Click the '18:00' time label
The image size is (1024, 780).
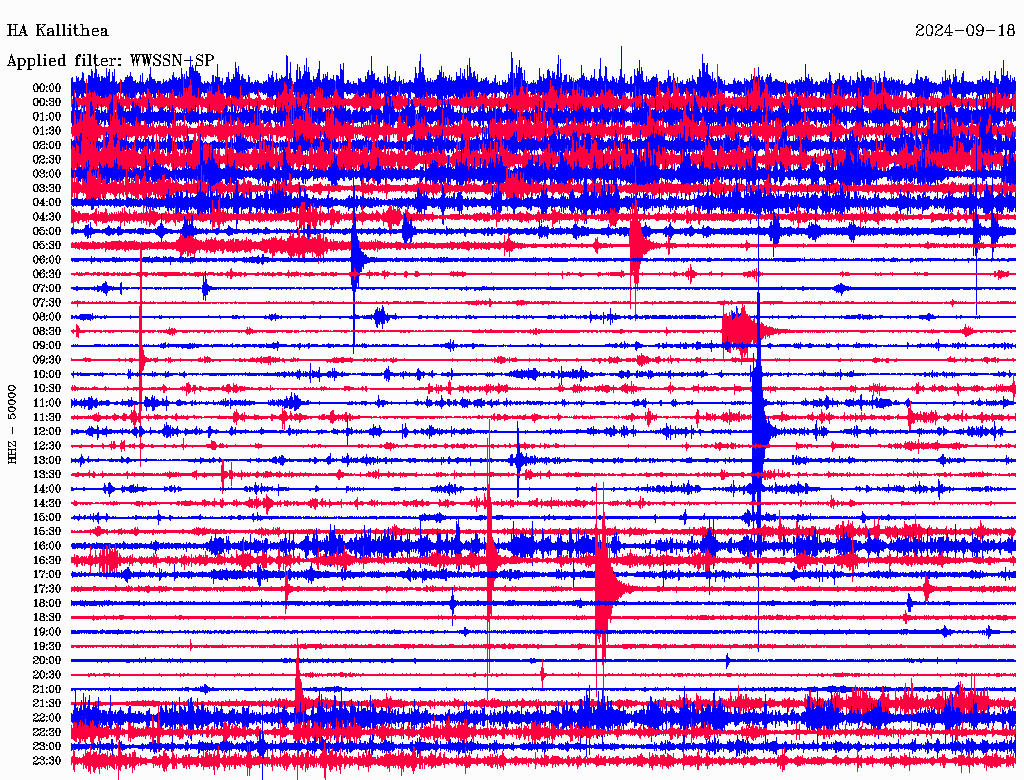click(47, 603)
